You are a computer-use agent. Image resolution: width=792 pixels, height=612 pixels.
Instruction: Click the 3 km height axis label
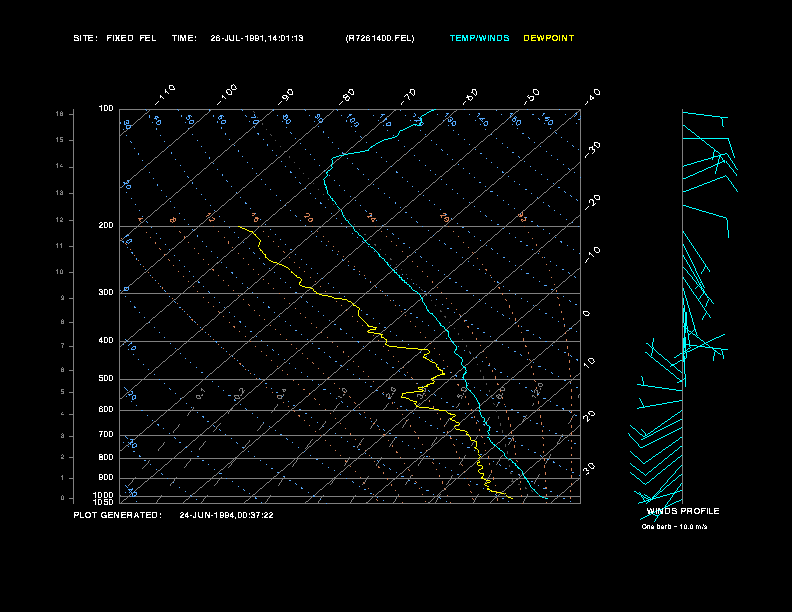tap(63, 436)
